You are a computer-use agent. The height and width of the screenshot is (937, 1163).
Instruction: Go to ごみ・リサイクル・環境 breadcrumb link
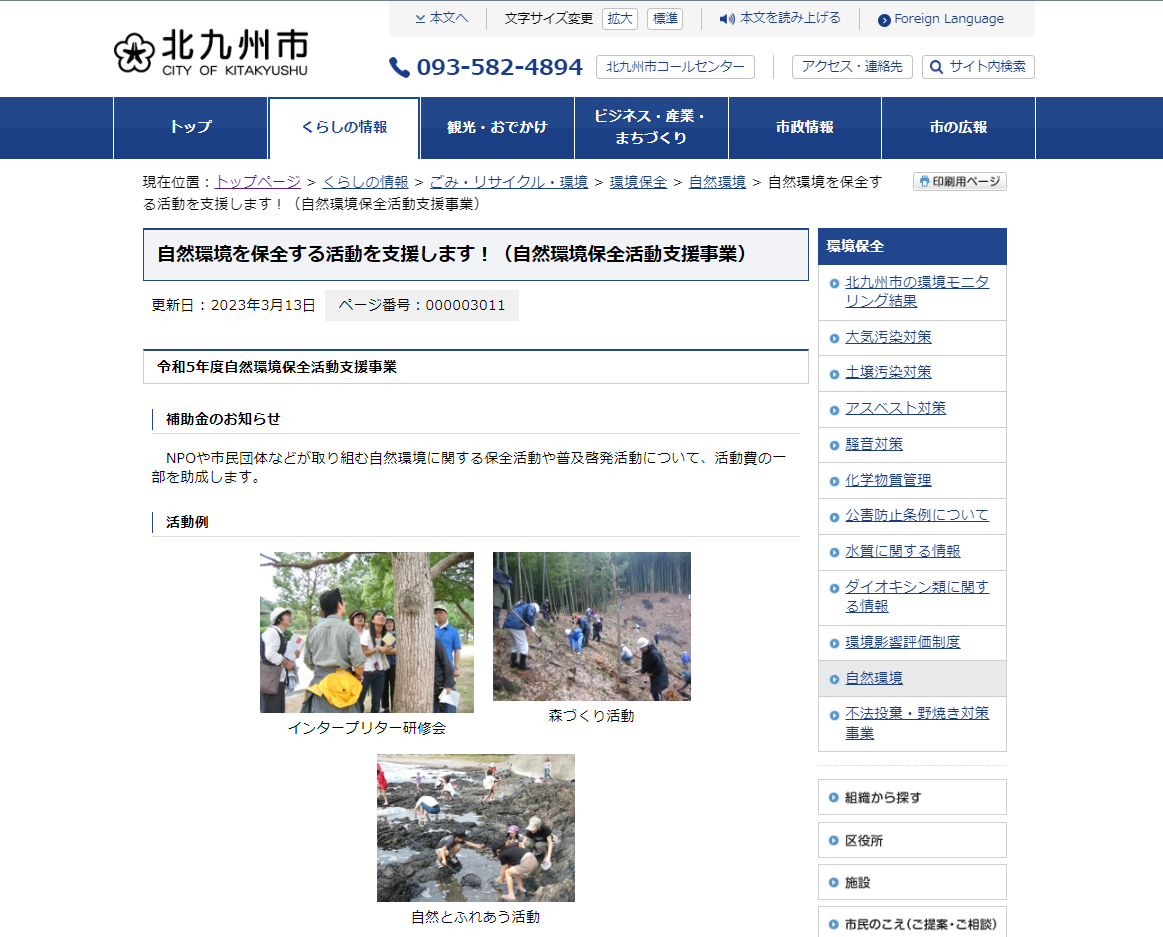coord(509,182)
